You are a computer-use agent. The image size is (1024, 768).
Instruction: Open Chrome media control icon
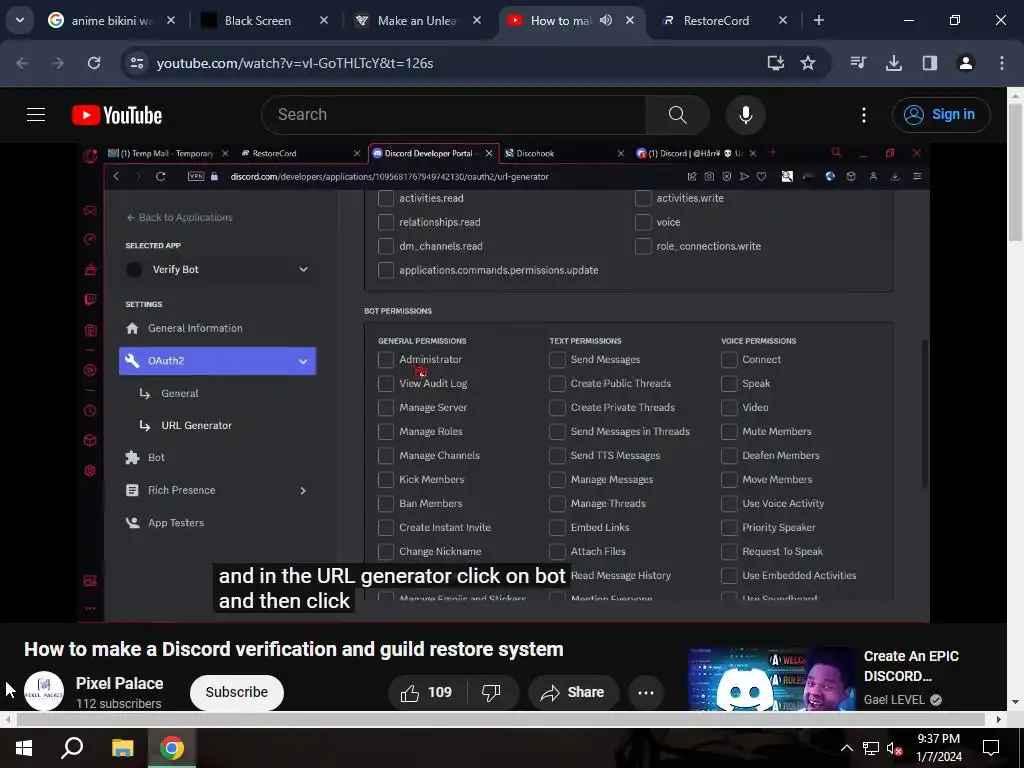coord(858,63)
